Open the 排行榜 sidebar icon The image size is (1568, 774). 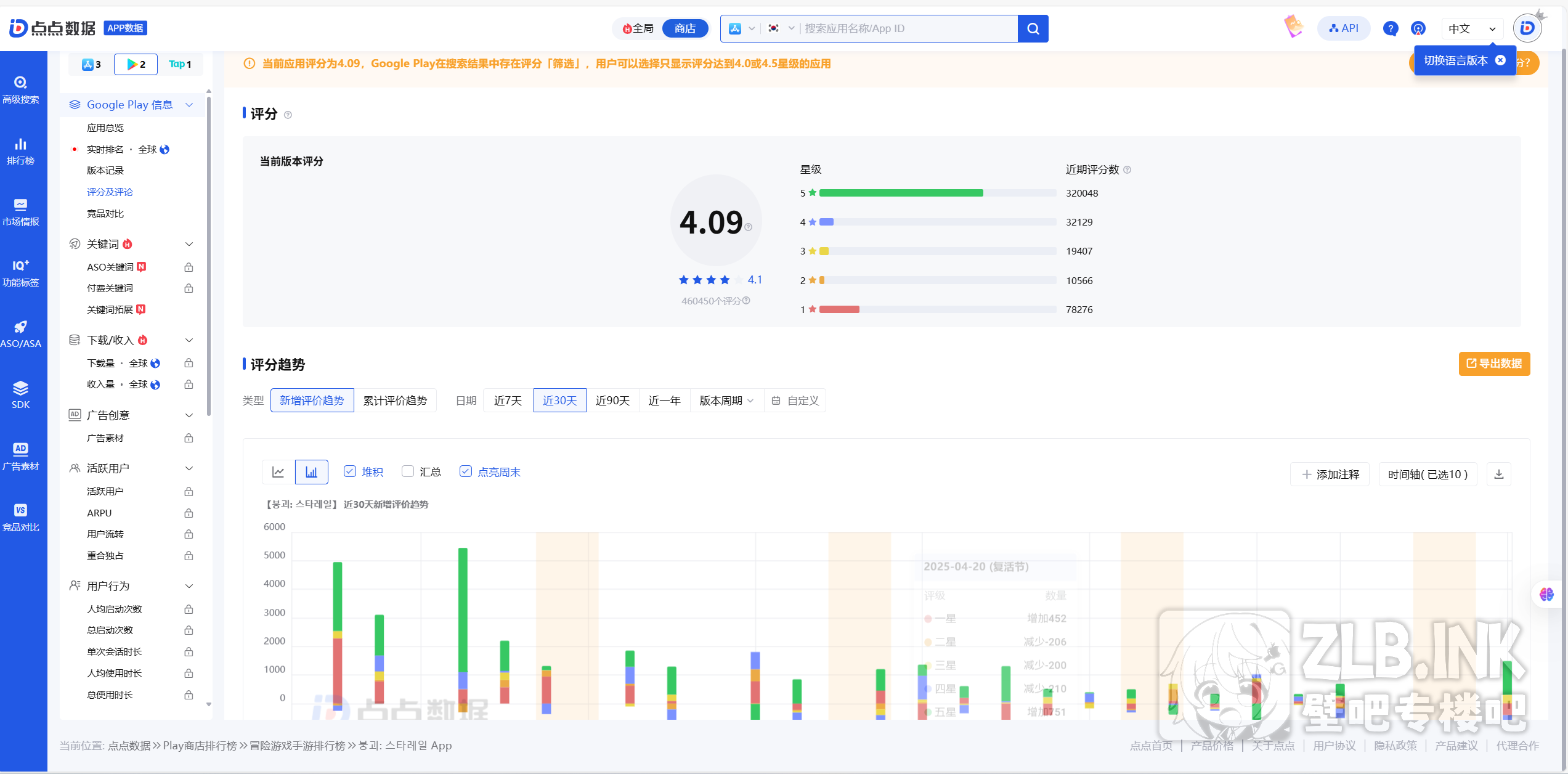tap(20, 151)
